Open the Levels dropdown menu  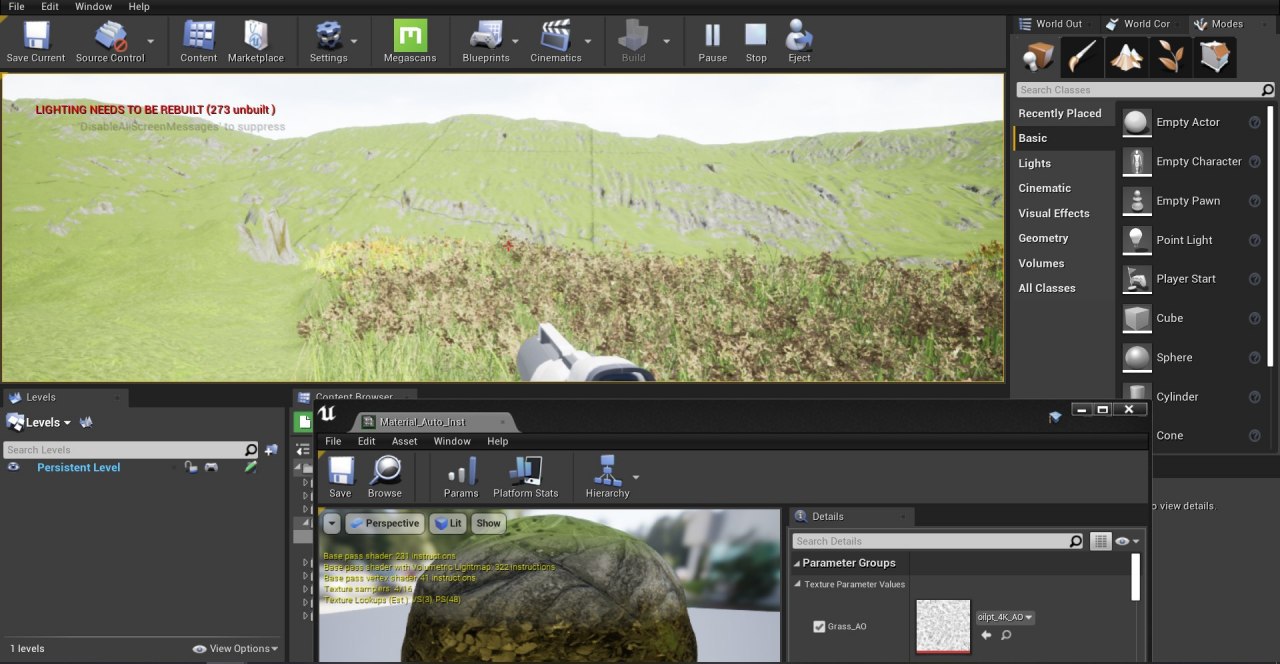pos(40,422)
